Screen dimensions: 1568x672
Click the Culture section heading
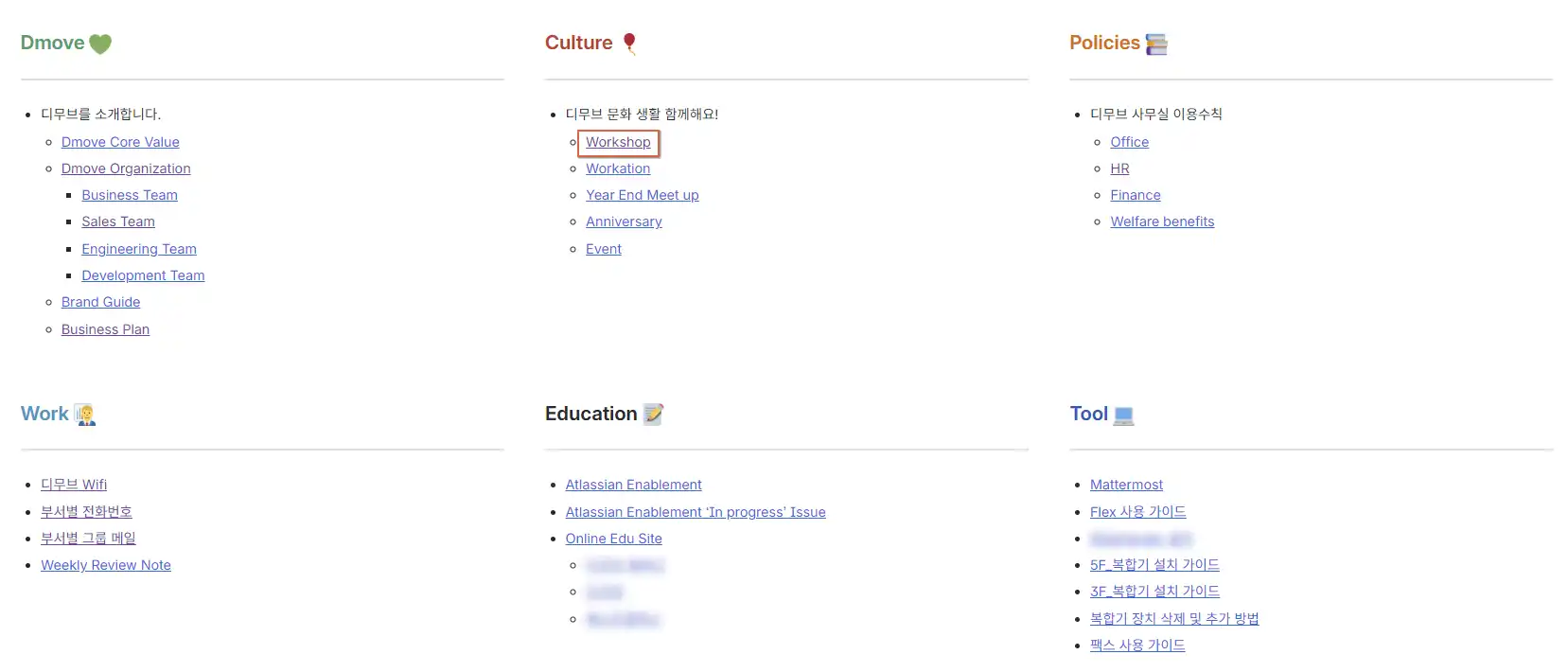[x=578, y=43]
